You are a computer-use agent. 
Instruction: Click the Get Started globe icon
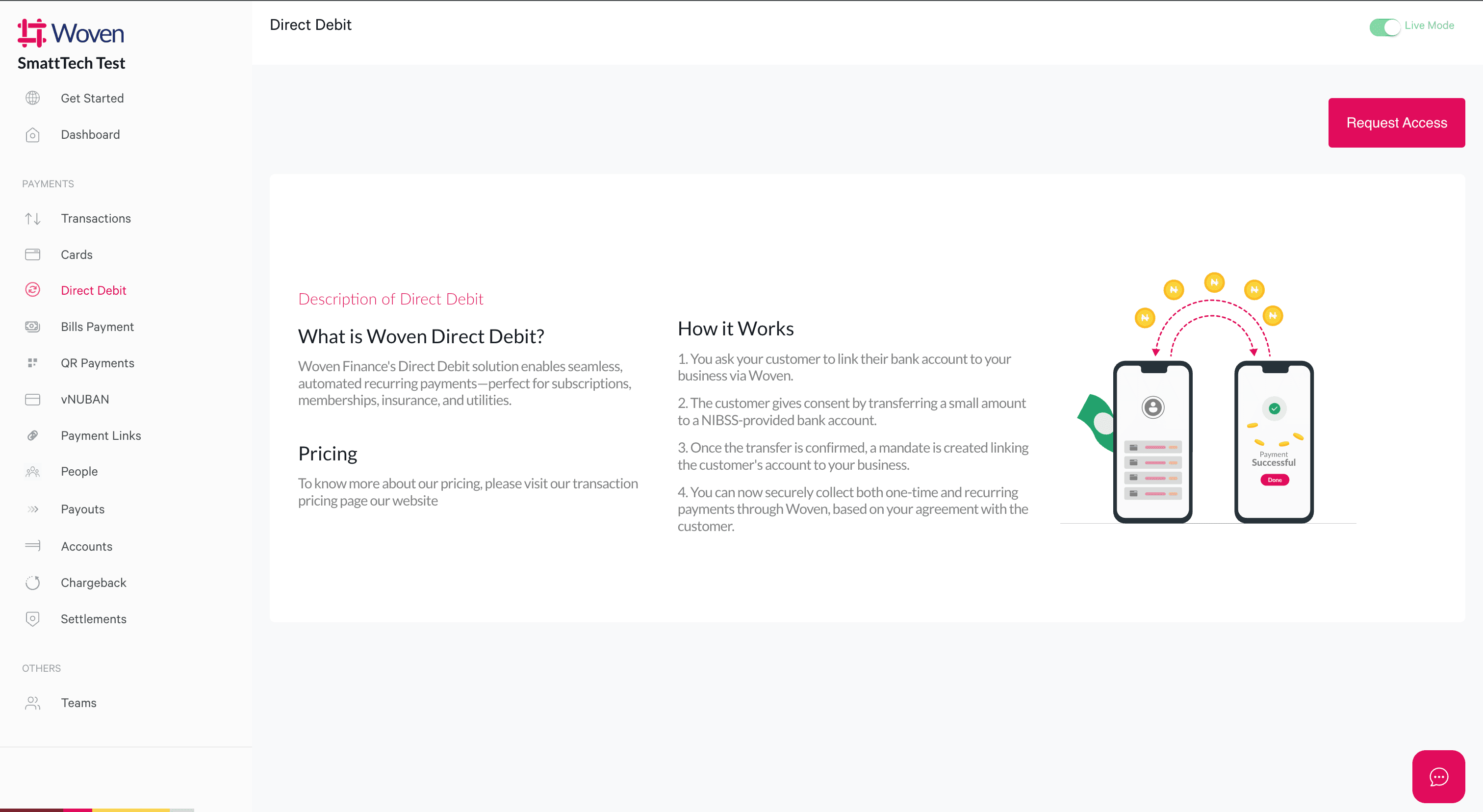[x=33, y=99]
